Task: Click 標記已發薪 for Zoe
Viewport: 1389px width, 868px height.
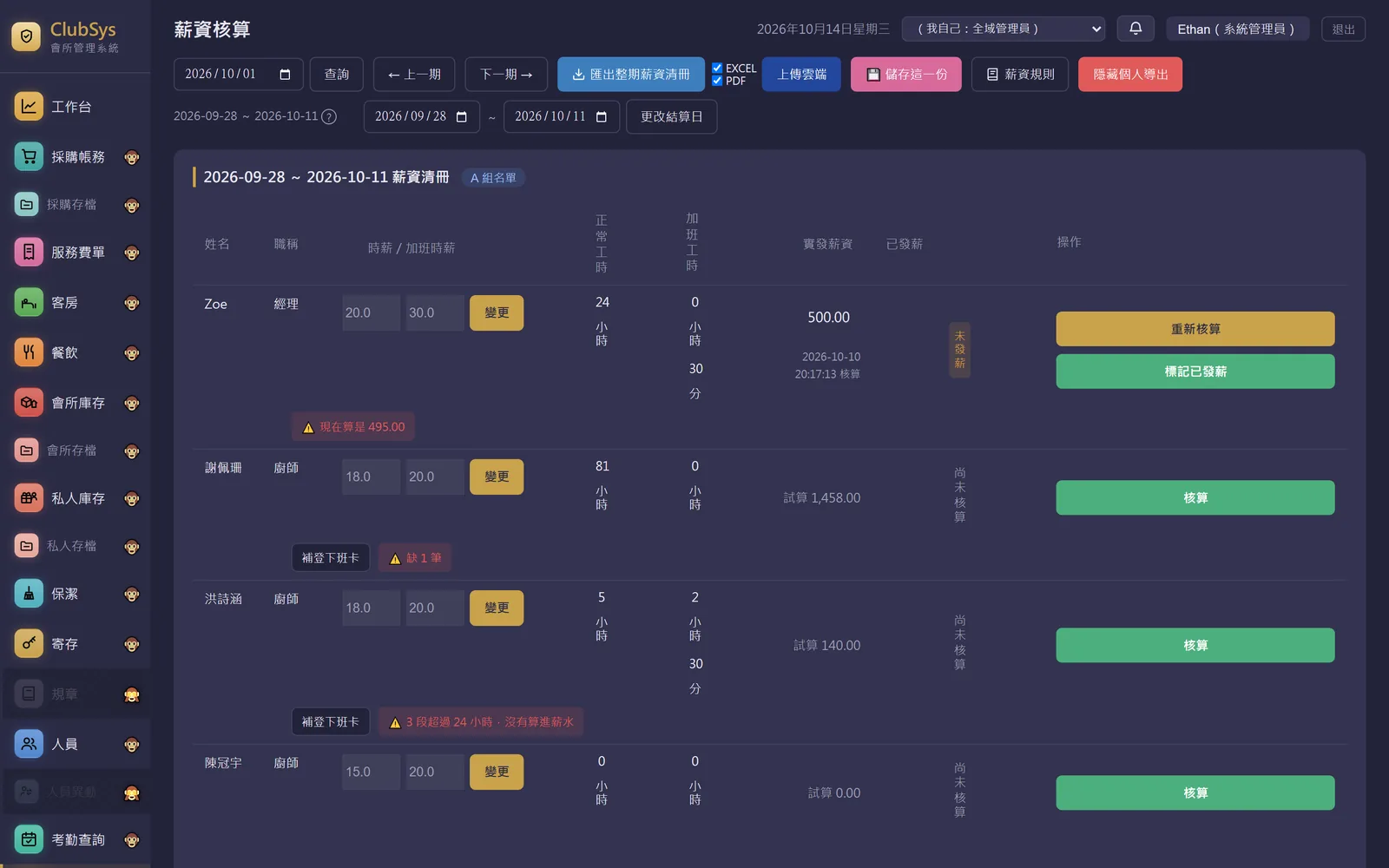Action: tap(1195, 372)
